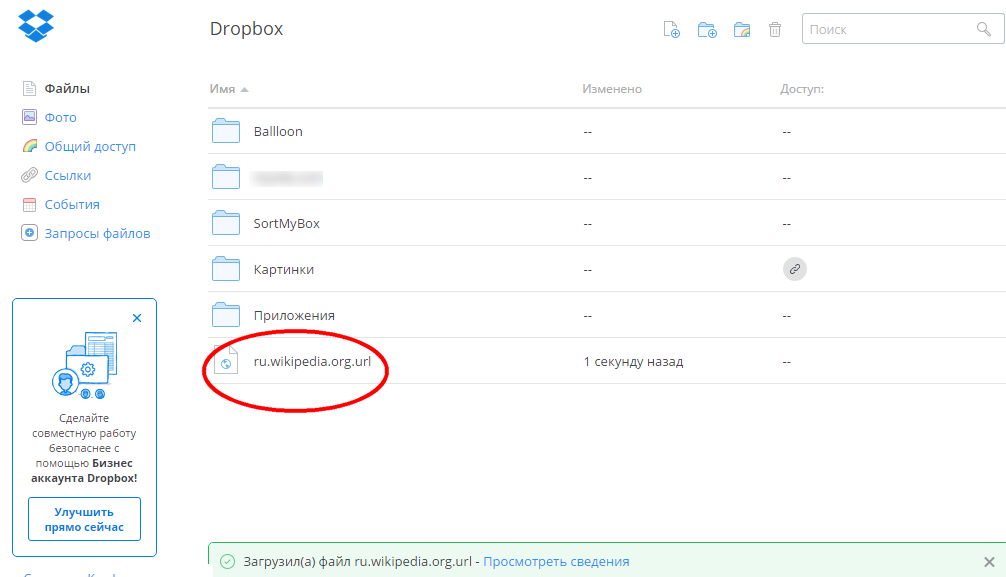Open the Ссылки section
This screenshot has height=577, width=1006.
point(67,175)
